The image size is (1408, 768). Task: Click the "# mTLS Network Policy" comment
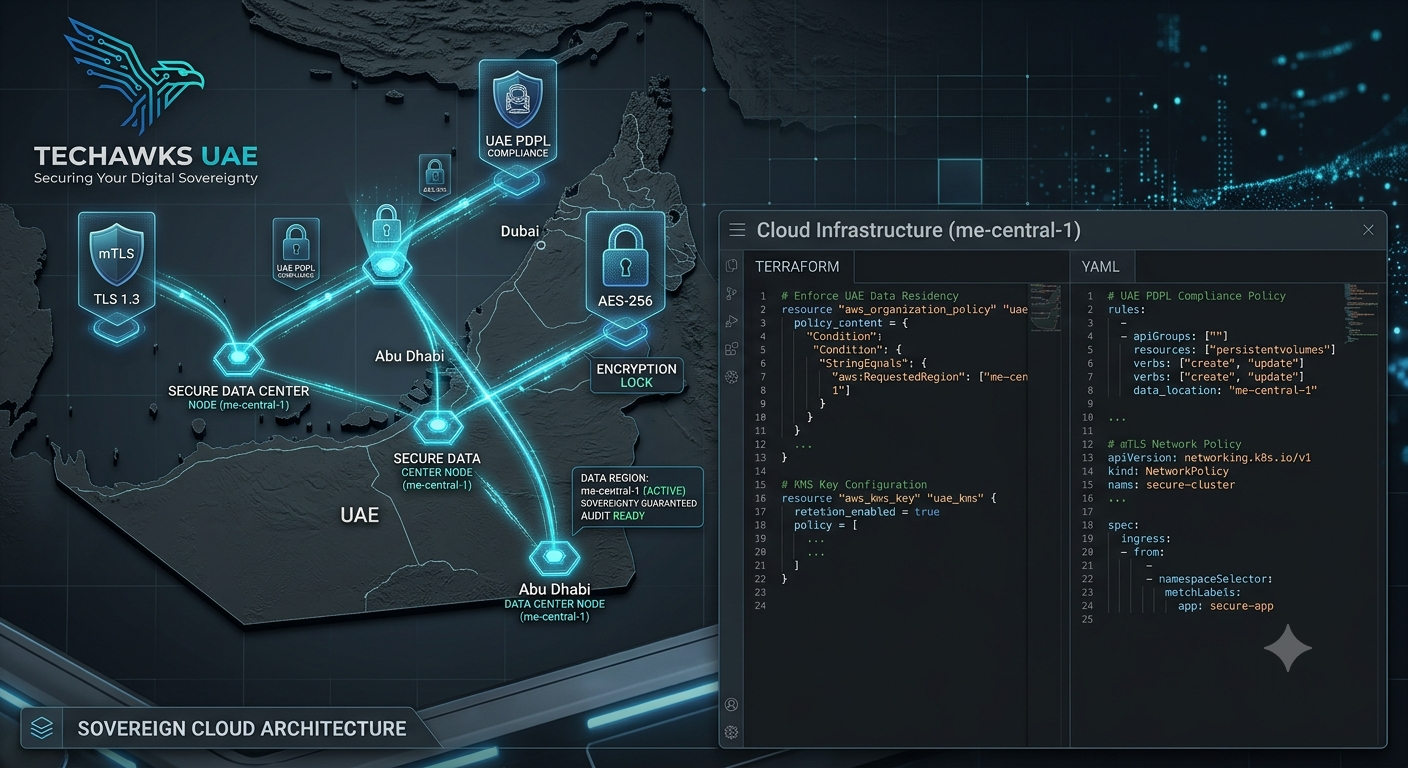(x=1174, y=444)
